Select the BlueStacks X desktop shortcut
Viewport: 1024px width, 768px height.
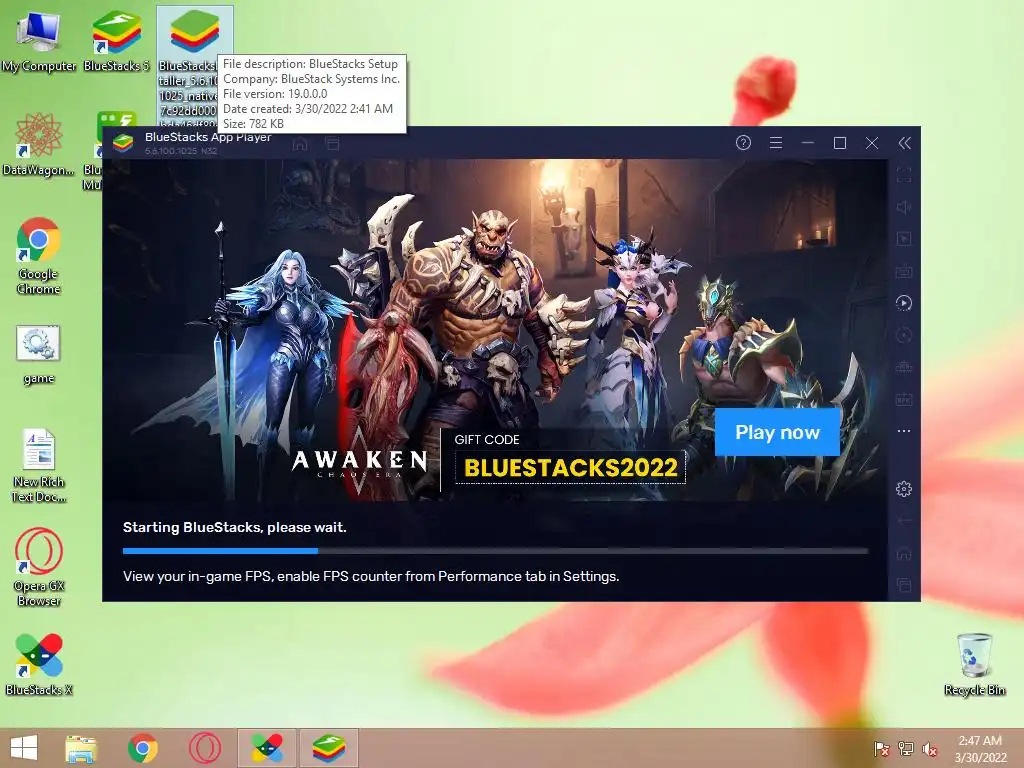coord(39,664)
